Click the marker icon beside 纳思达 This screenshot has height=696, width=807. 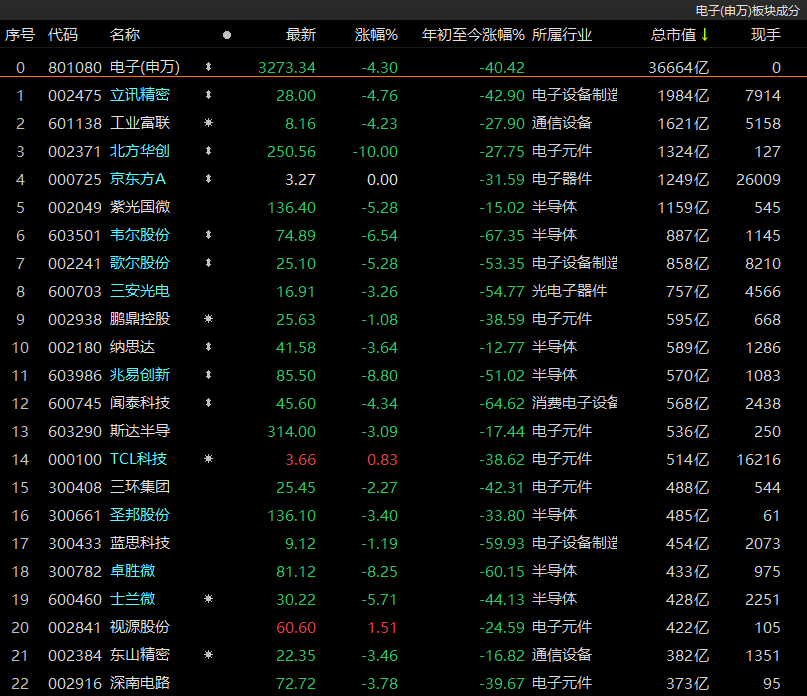click(x=208, y=346)
